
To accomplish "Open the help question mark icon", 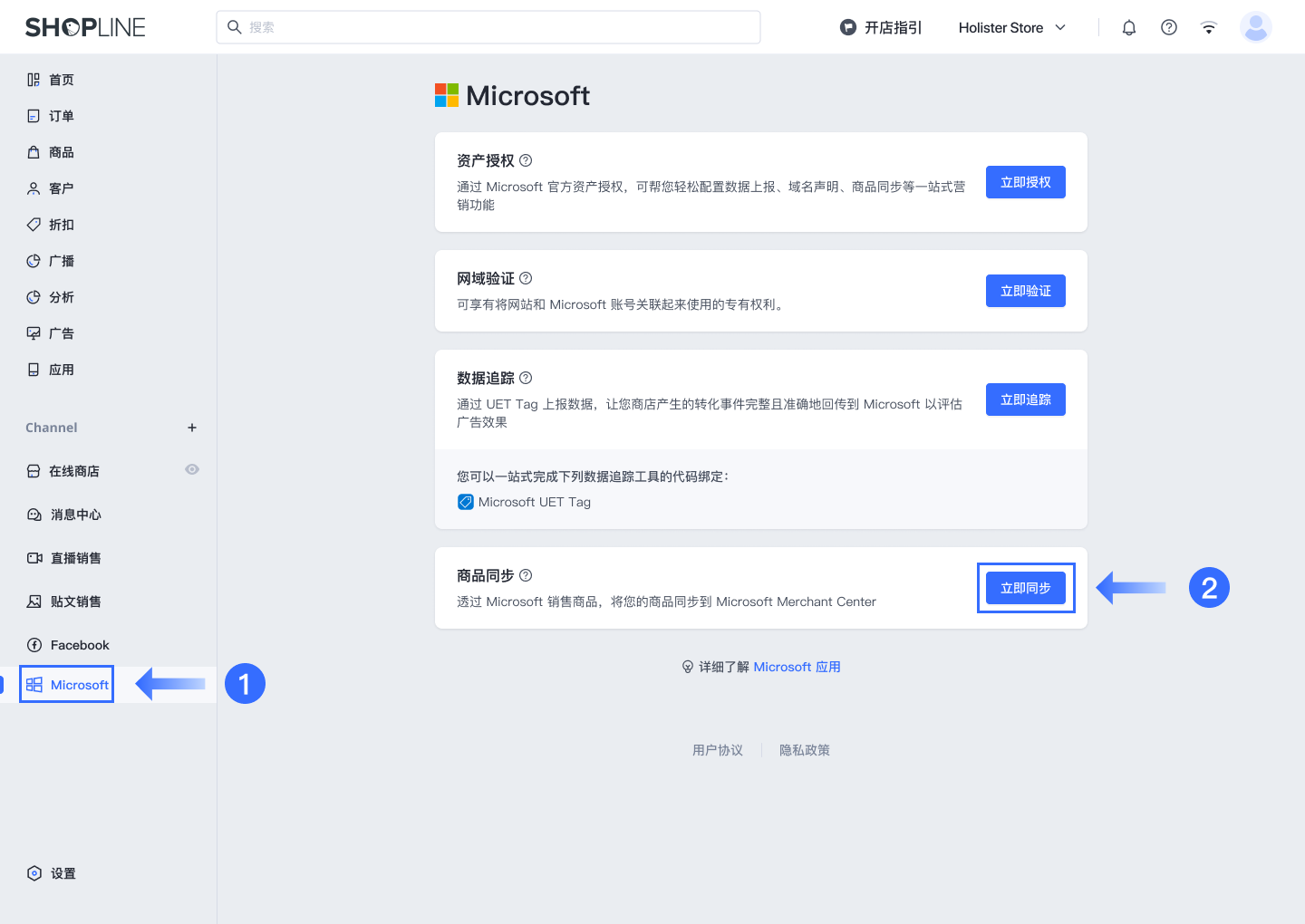I will (x=1169, y=27).
